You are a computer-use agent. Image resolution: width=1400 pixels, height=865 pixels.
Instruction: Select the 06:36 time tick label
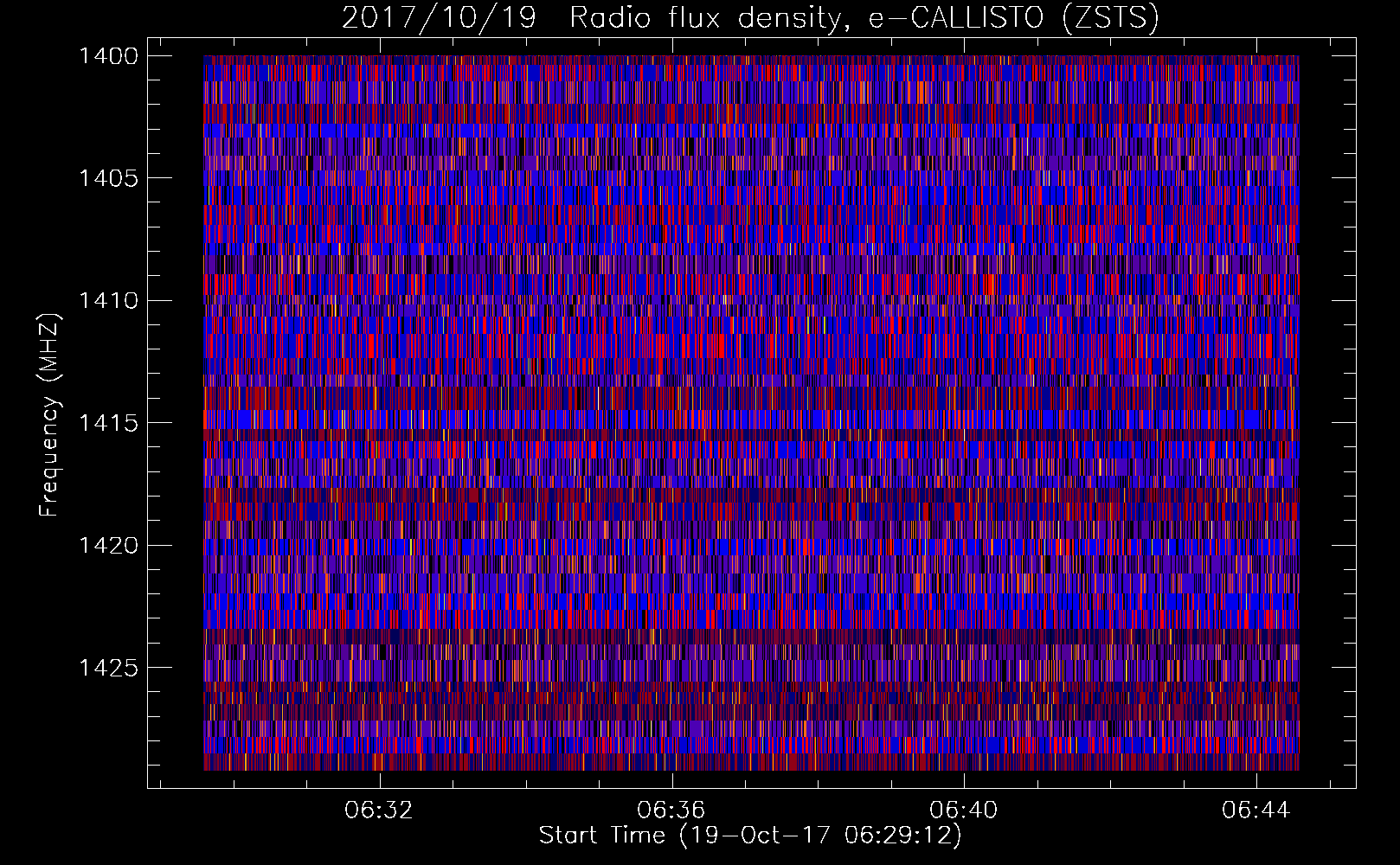(671, 811)
